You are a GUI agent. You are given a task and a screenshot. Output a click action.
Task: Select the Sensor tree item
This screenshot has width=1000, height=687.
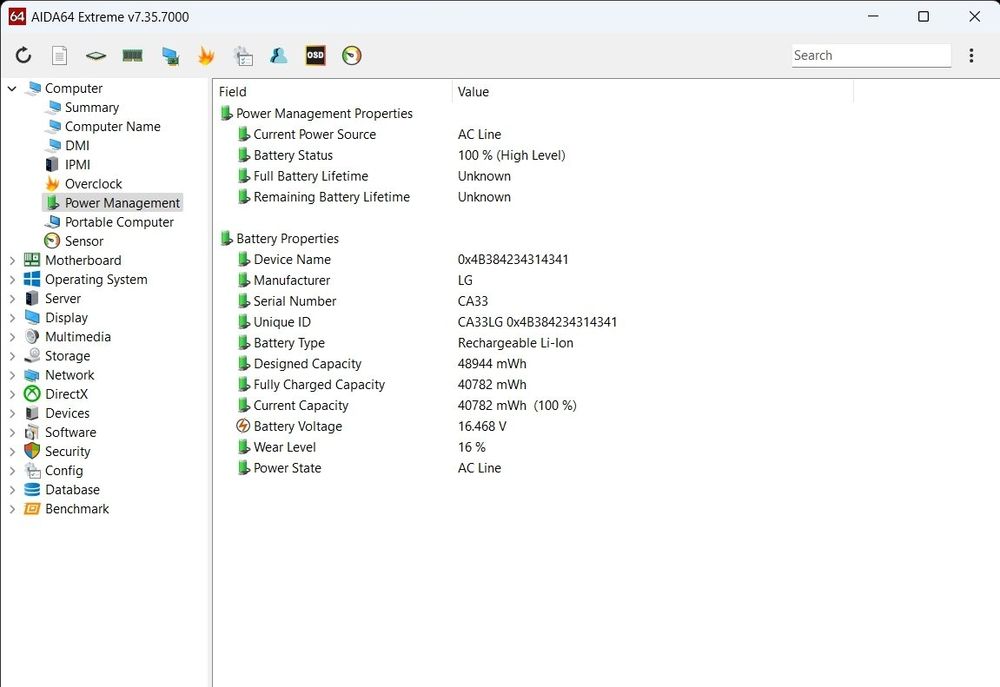pos(84,241)
